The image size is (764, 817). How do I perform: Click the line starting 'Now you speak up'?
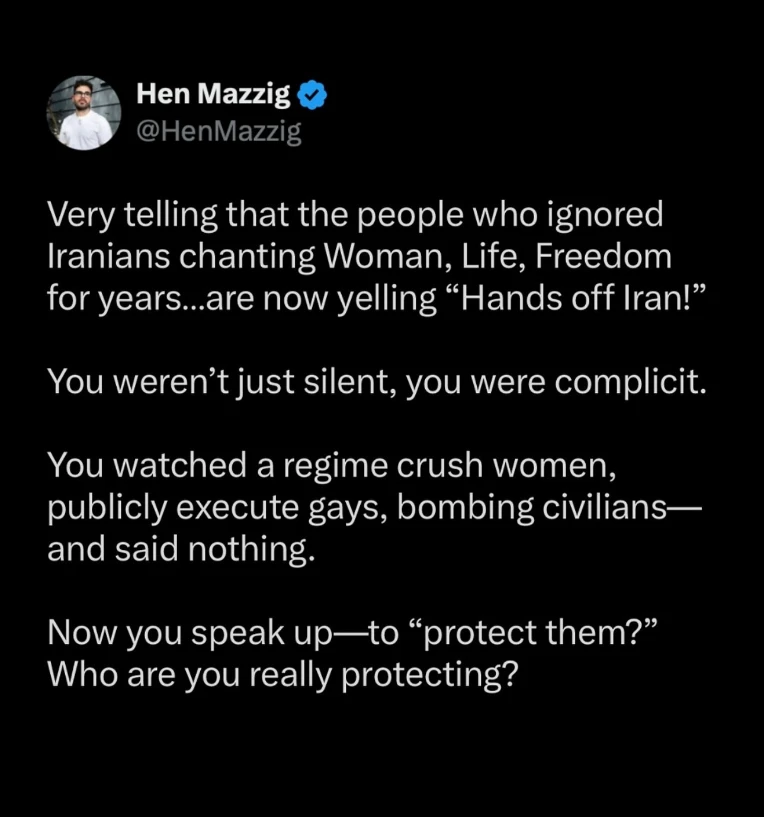coord(353,633)
